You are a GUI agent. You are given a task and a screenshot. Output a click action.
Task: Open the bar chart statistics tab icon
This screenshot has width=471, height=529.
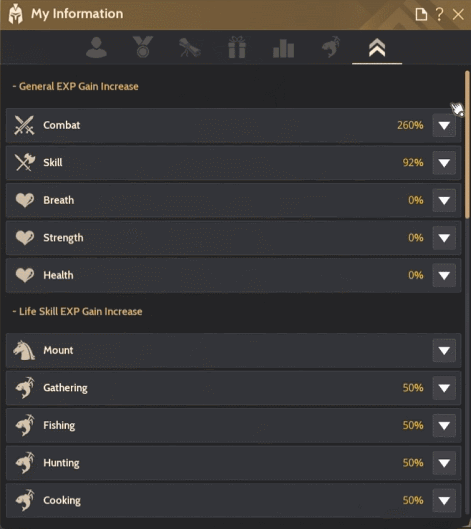[x=283, y=48]
